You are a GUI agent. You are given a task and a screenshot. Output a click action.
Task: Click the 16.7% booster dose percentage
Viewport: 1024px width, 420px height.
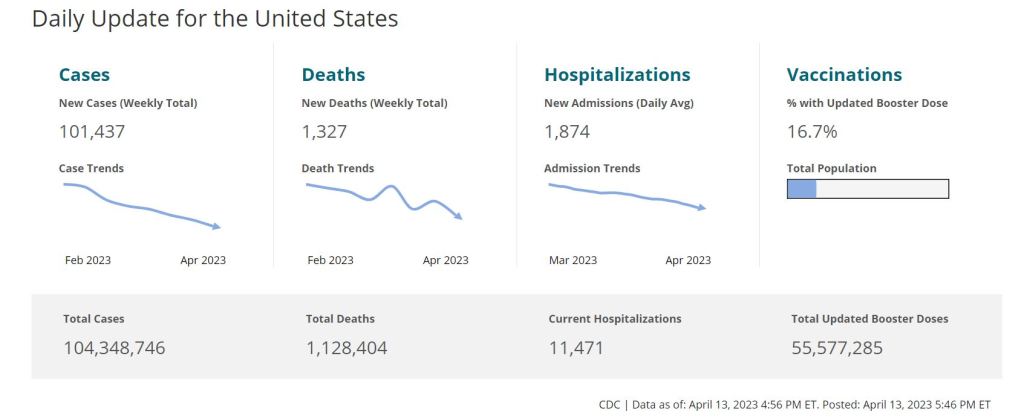(x=812, y=131)
